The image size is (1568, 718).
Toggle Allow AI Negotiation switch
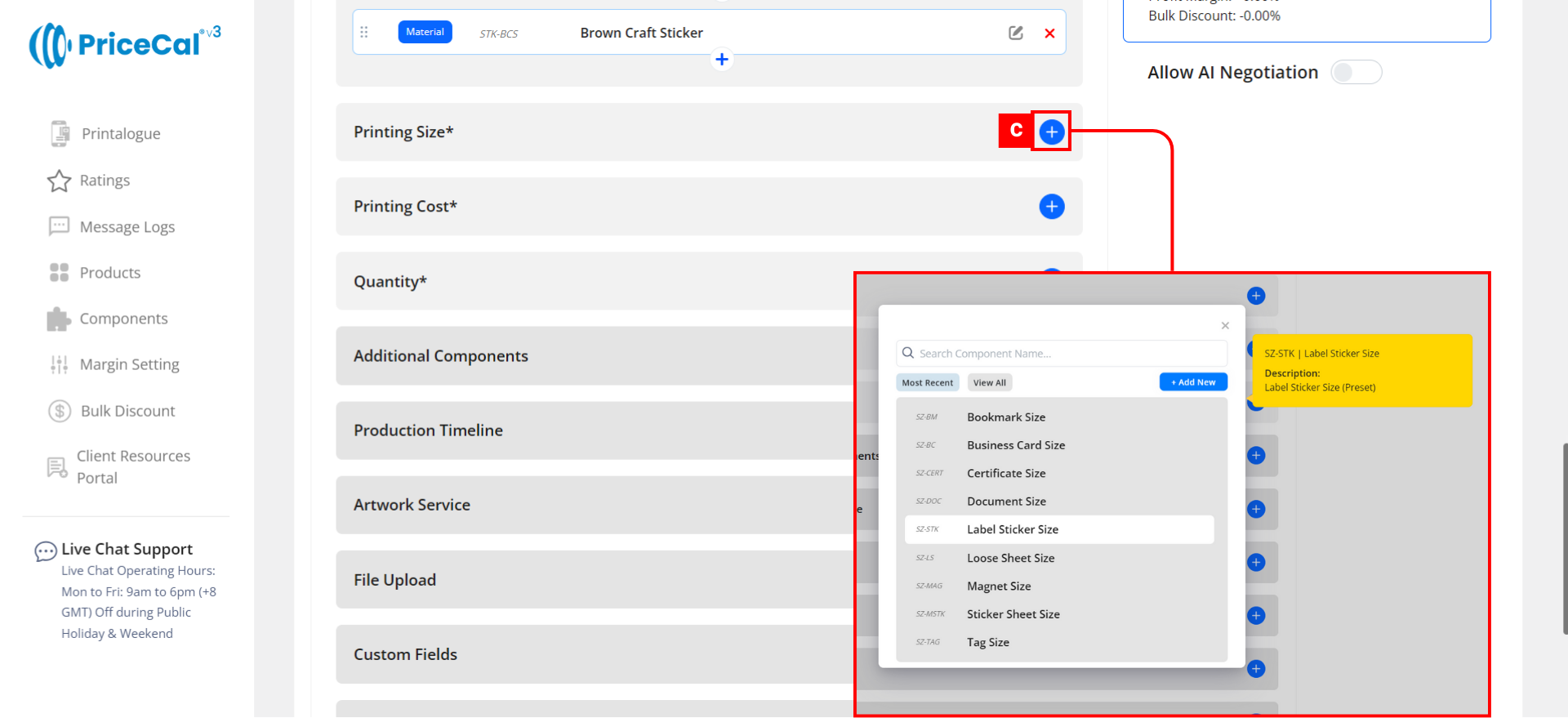pos(1356,73)
